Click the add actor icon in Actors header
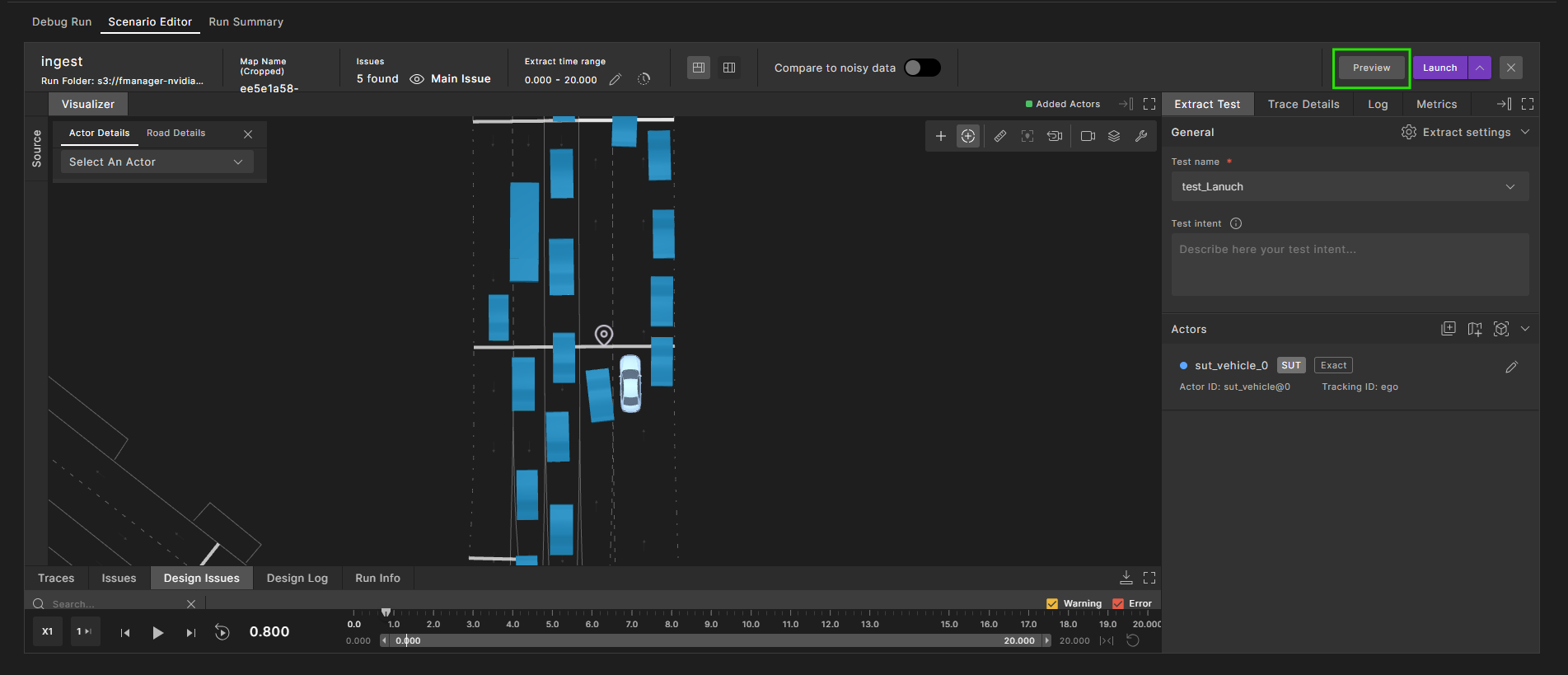Image resolution: width=1568 pixels, height=675 pixels. pyautogui.click(x=1449, y=329)
